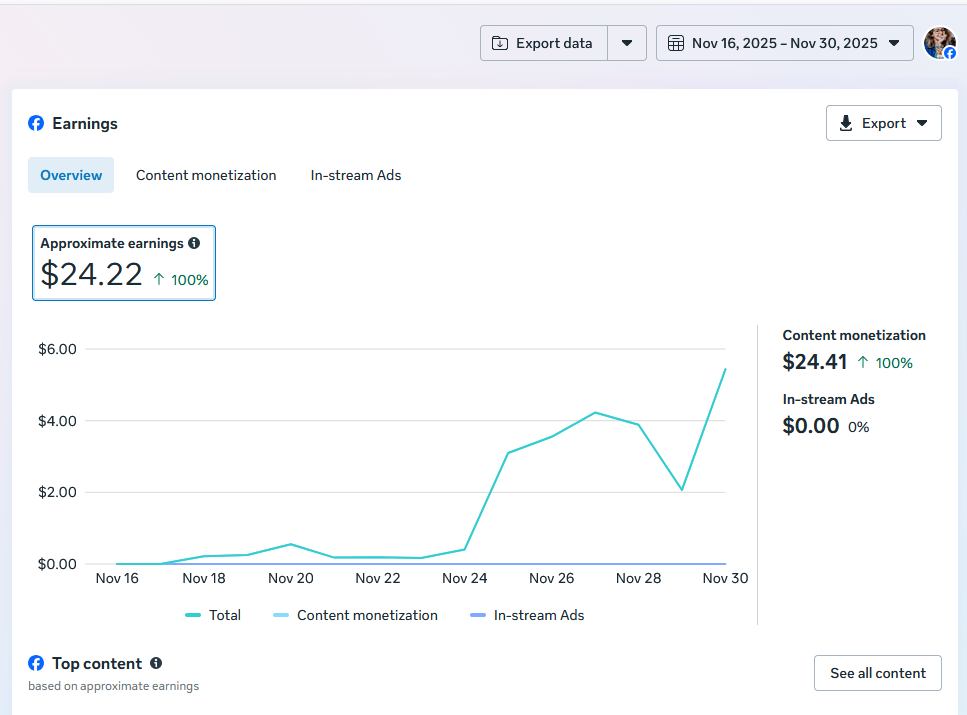Click the See all content button
The image size is (967, 715).
[877, 673]
